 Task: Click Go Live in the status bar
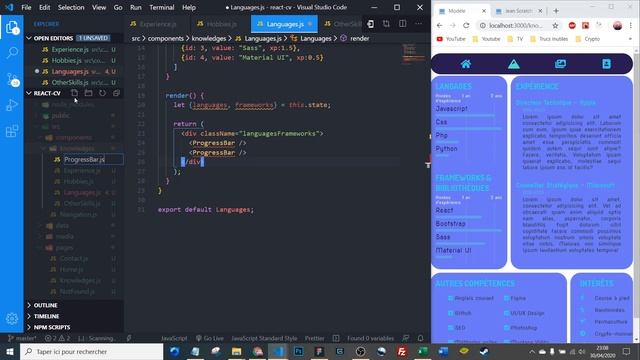click(209, 338)
